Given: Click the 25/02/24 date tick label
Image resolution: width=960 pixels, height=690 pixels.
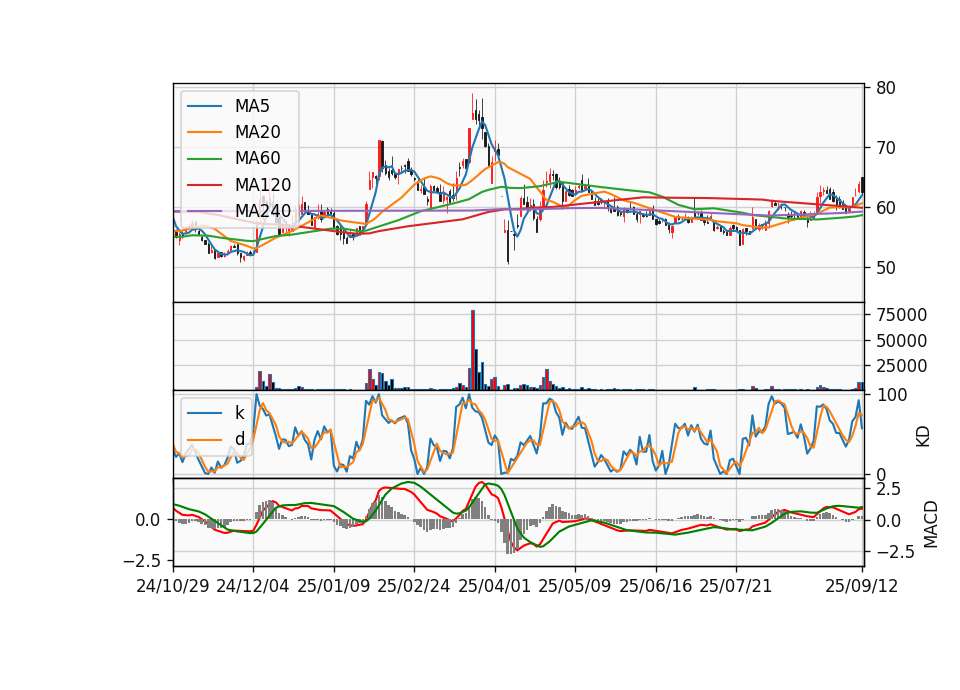Looking at the screenshot, I should [x=414, y=587].
